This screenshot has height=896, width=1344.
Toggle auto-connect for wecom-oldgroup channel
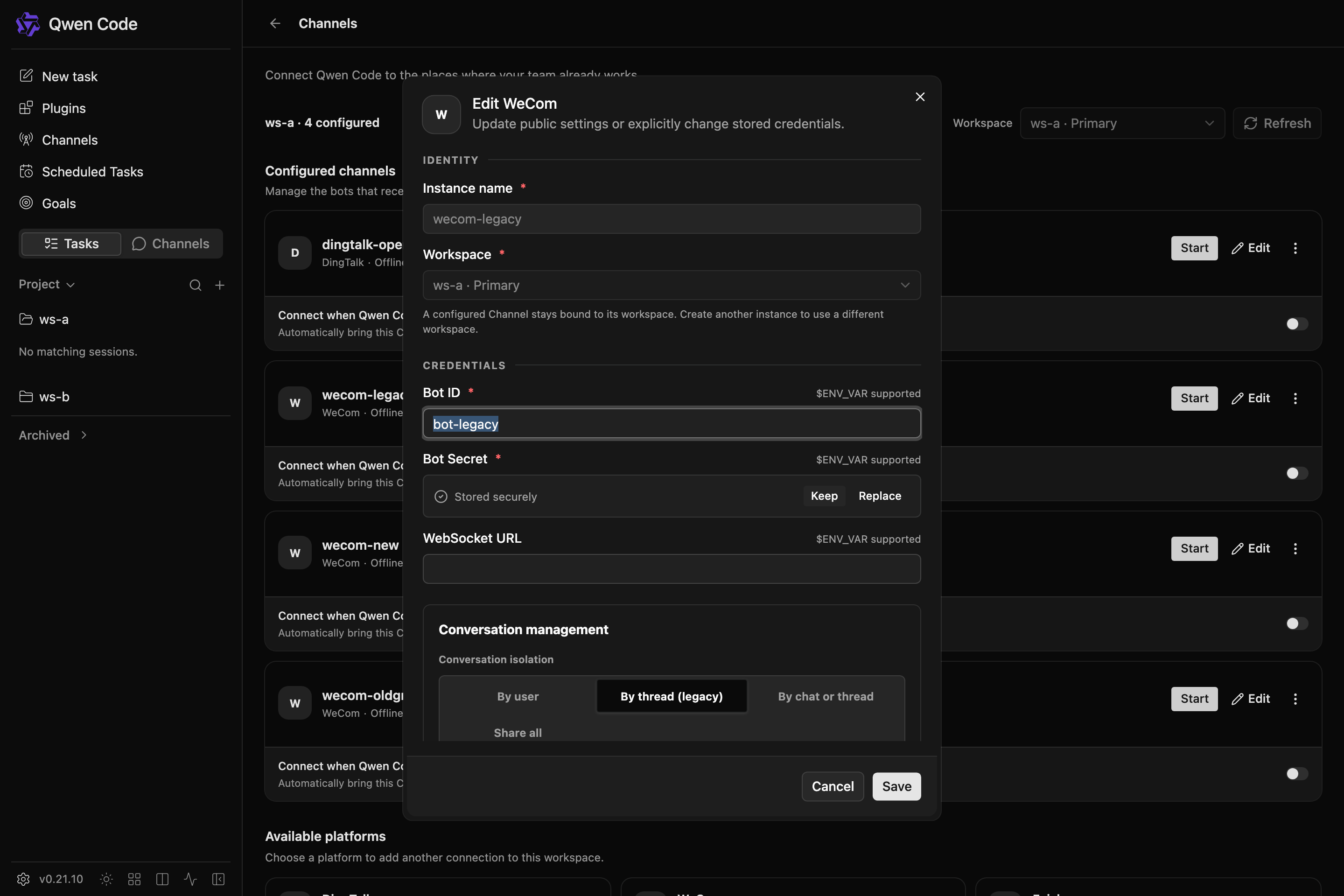tap(1296, 774)
